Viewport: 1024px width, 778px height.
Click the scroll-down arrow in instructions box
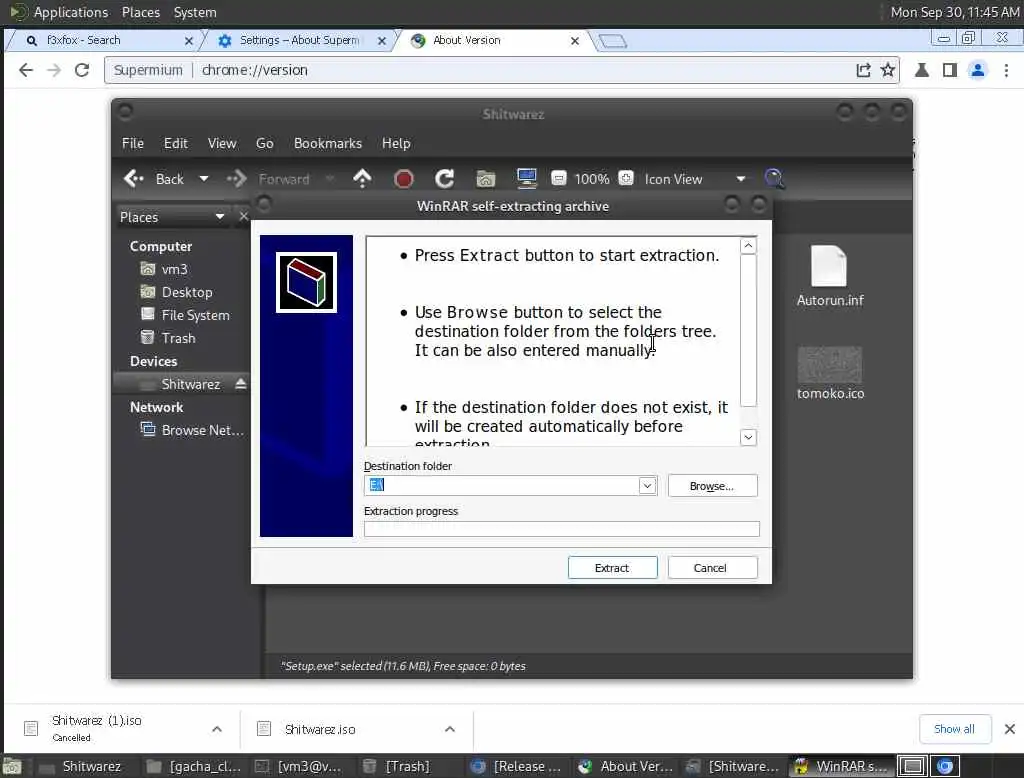(748, 437)
